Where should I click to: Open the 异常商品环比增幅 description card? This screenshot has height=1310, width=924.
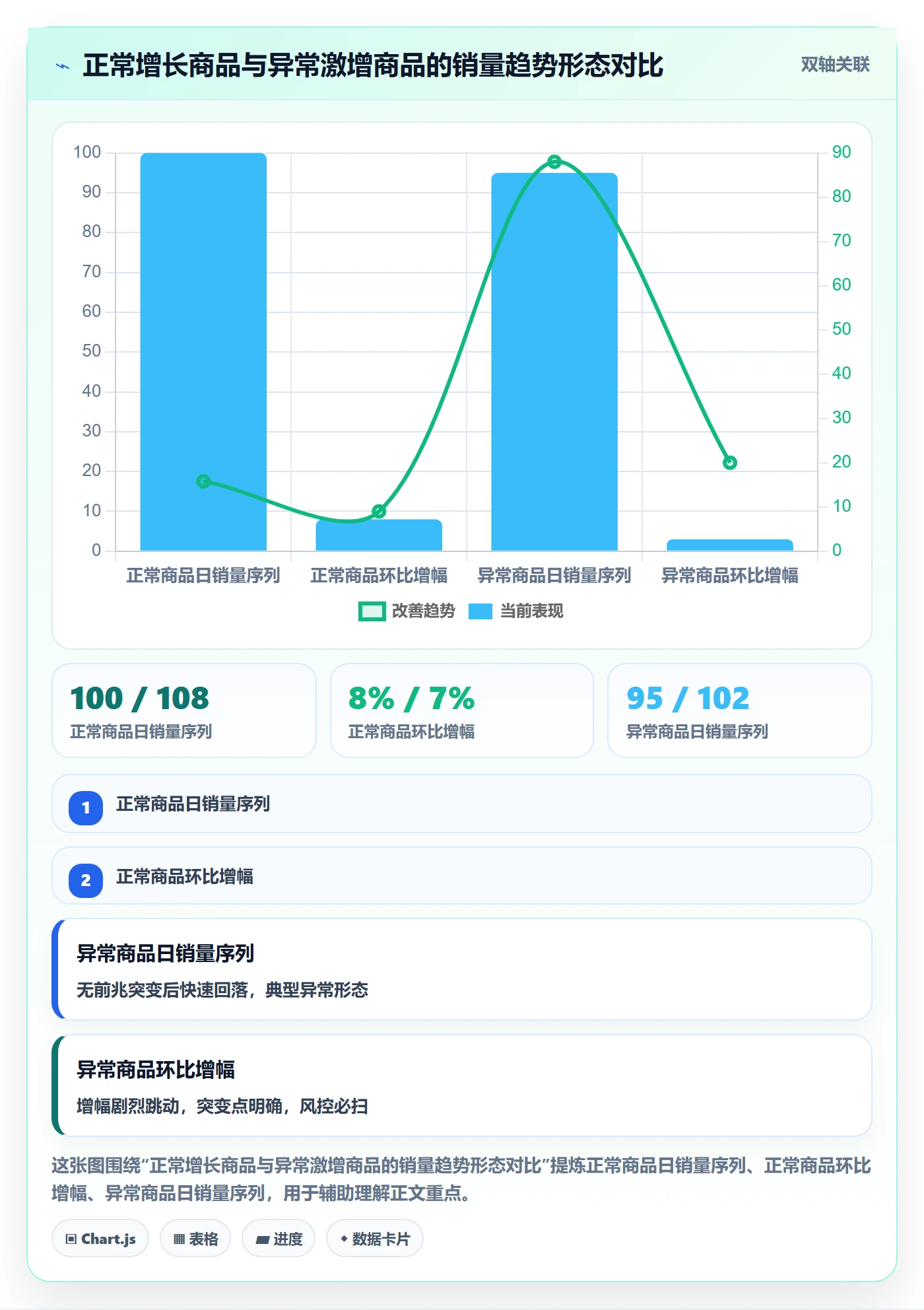click(462, 1086)
